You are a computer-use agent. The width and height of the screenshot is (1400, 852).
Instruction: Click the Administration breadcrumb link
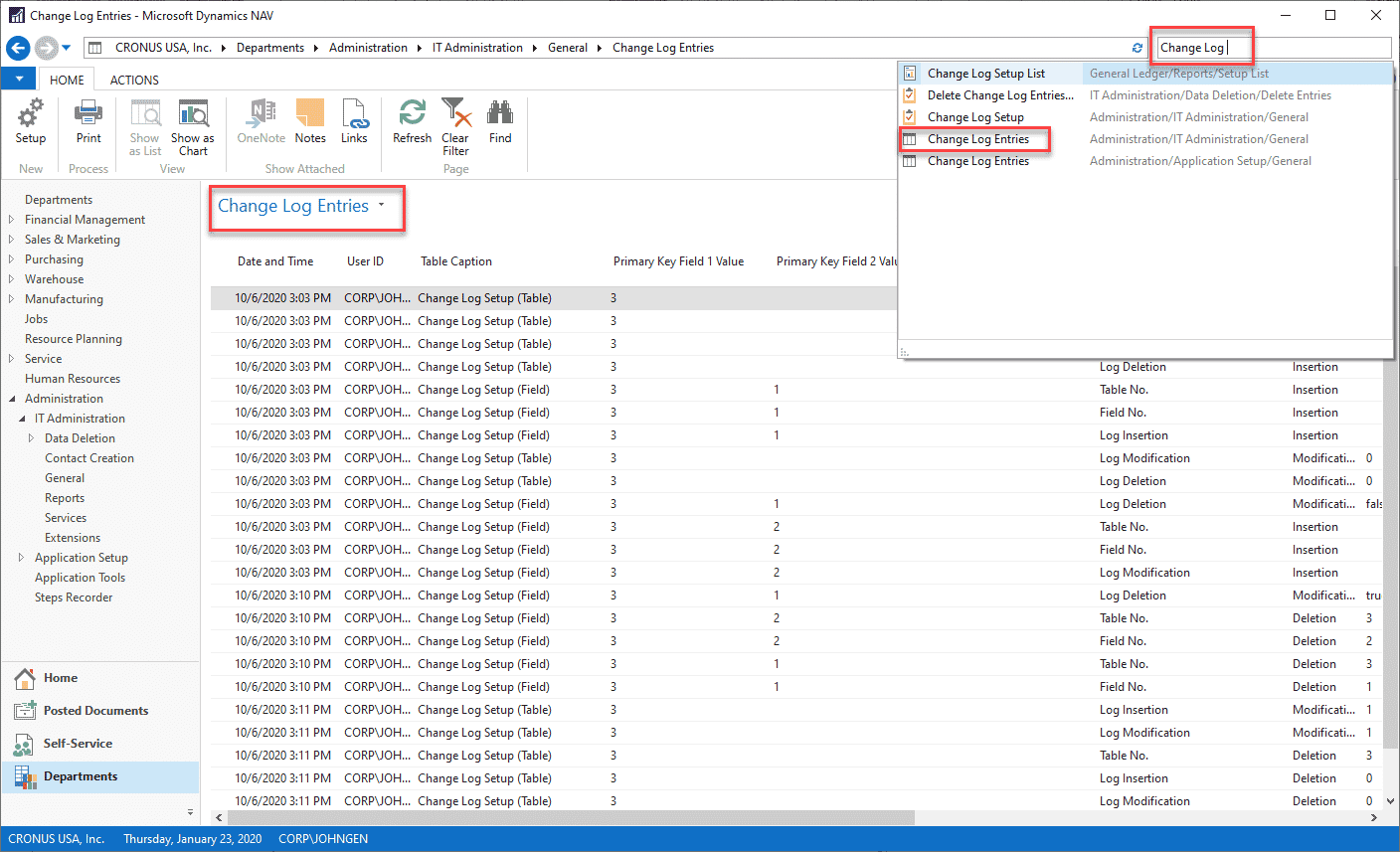[368, 48]
